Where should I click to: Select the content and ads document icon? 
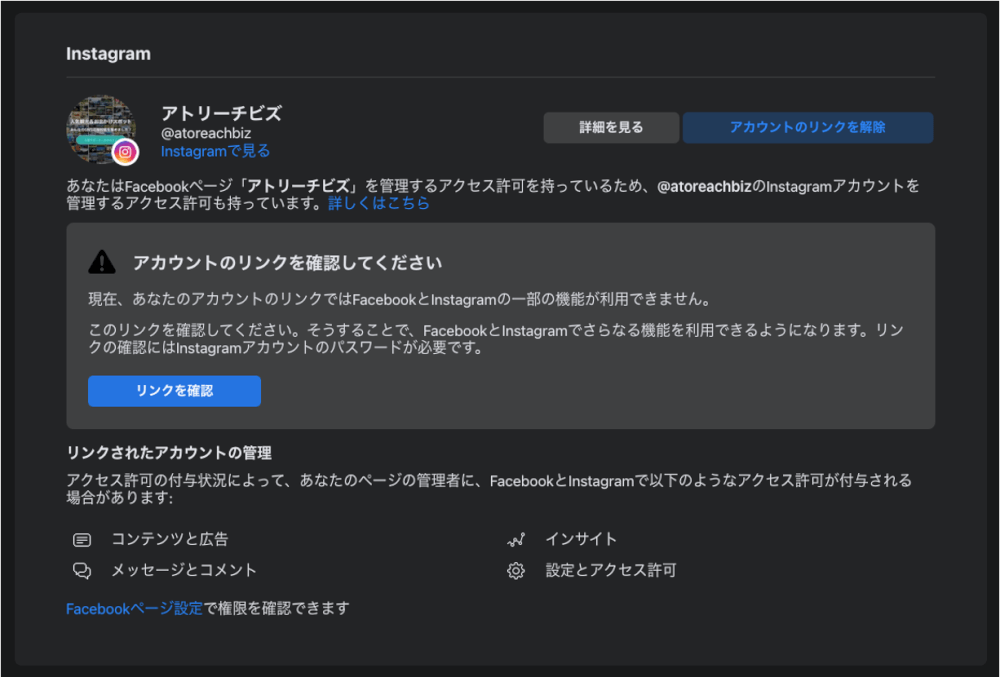tap(81, 538)
